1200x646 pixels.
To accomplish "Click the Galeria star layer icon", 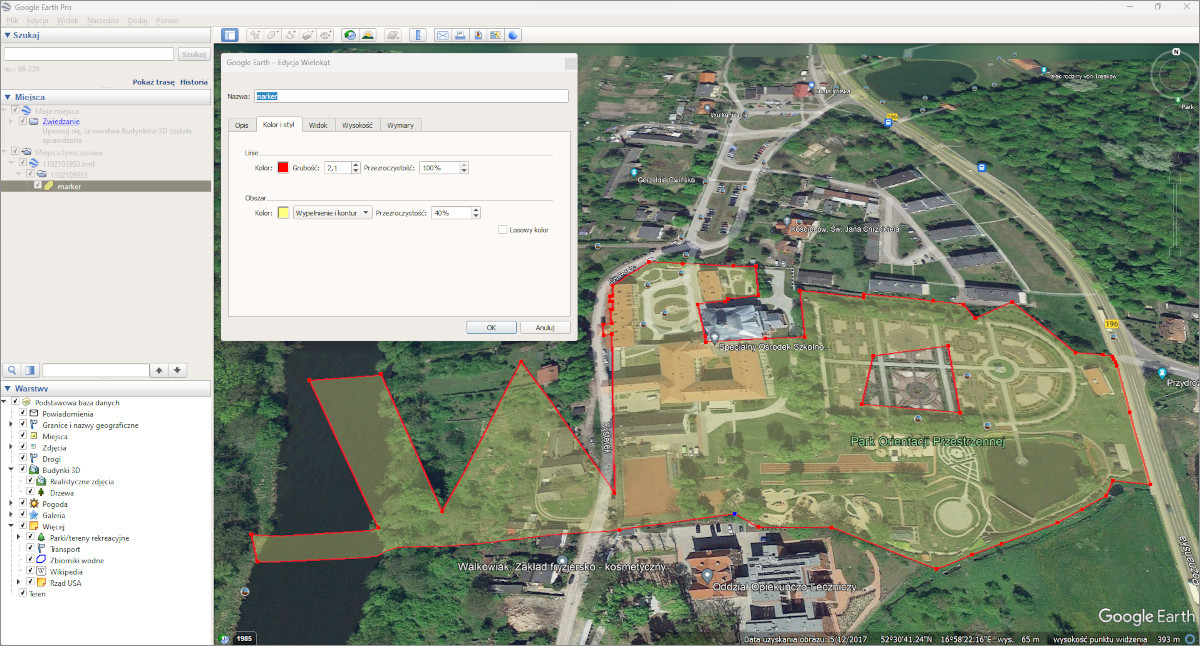I will [x=33, y=515].
